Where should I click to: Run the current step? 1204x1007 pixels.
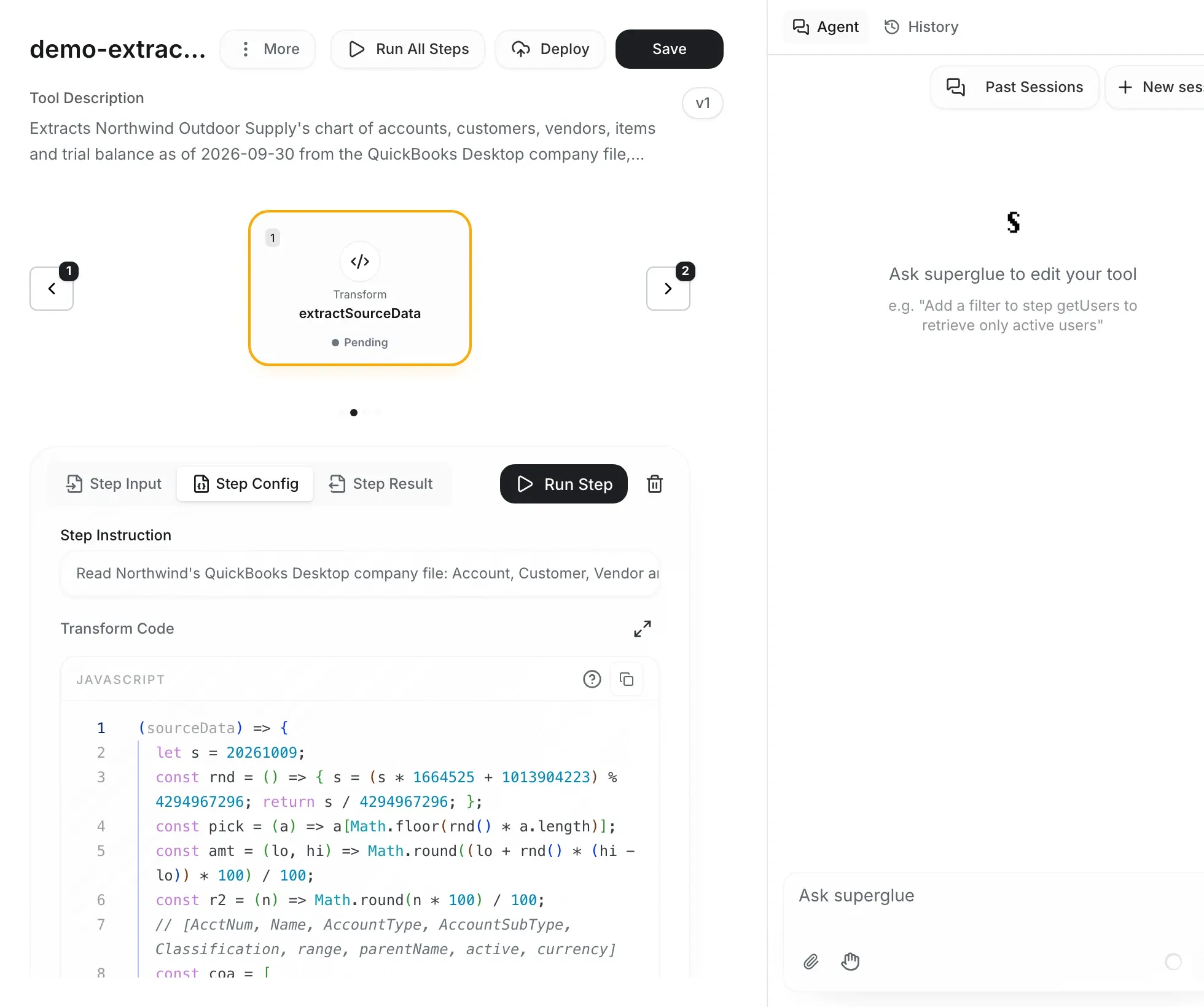tap(564, 484)
